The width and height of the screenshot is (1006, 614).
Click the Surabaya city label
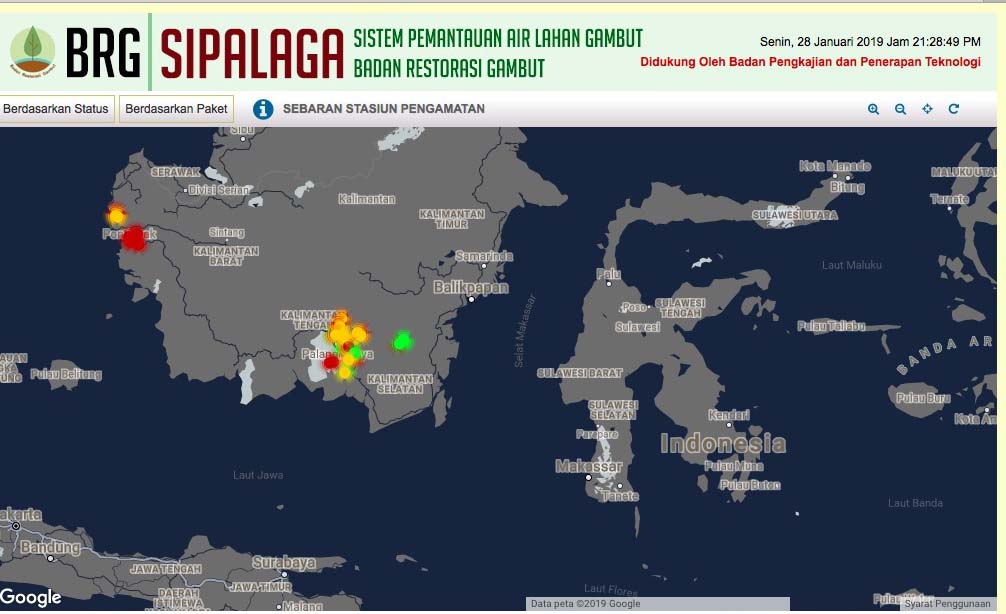click(x=284, y=562)
